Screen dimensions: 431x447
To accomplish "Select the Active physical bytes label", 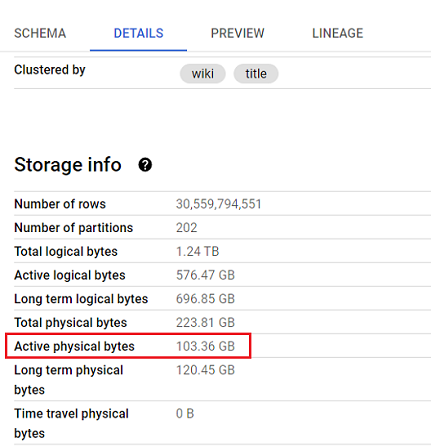I will click(x=74, y=346).
